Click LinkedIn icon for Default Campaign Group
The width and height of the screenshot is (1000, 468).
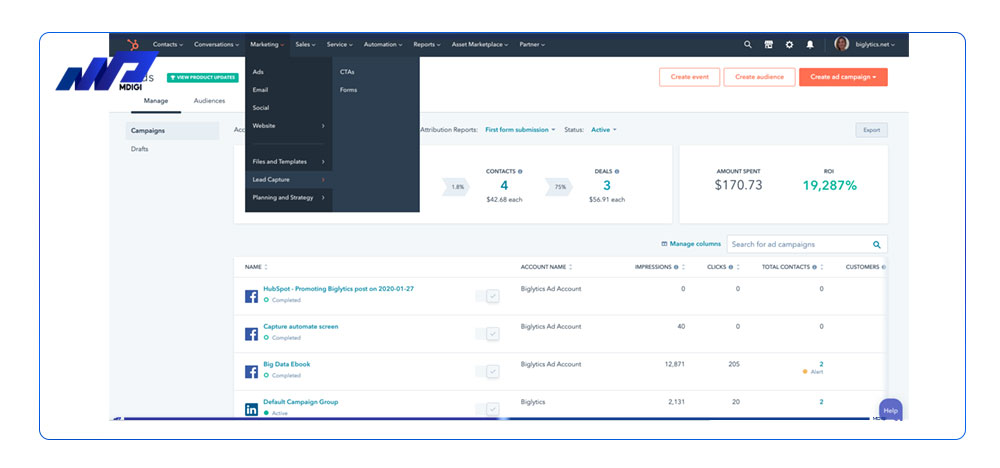click(251, 409)
